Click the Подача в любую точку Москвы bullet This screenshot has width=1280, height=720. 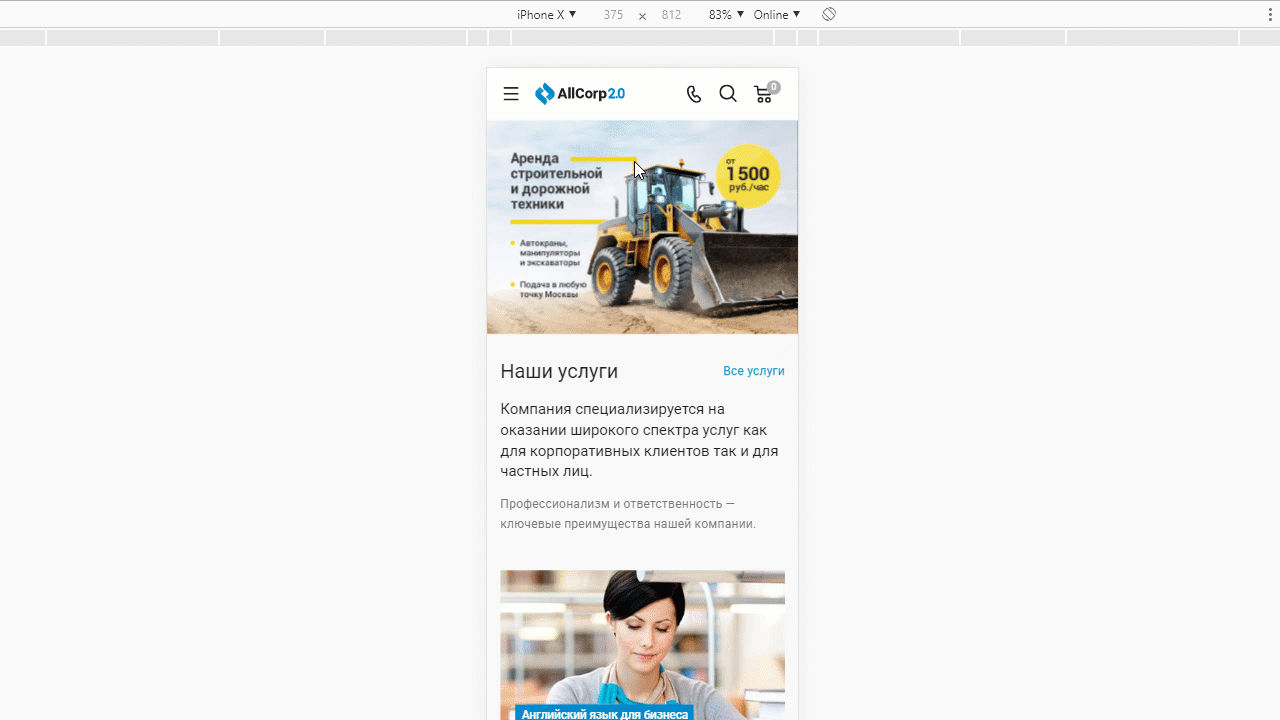[549, 289]
